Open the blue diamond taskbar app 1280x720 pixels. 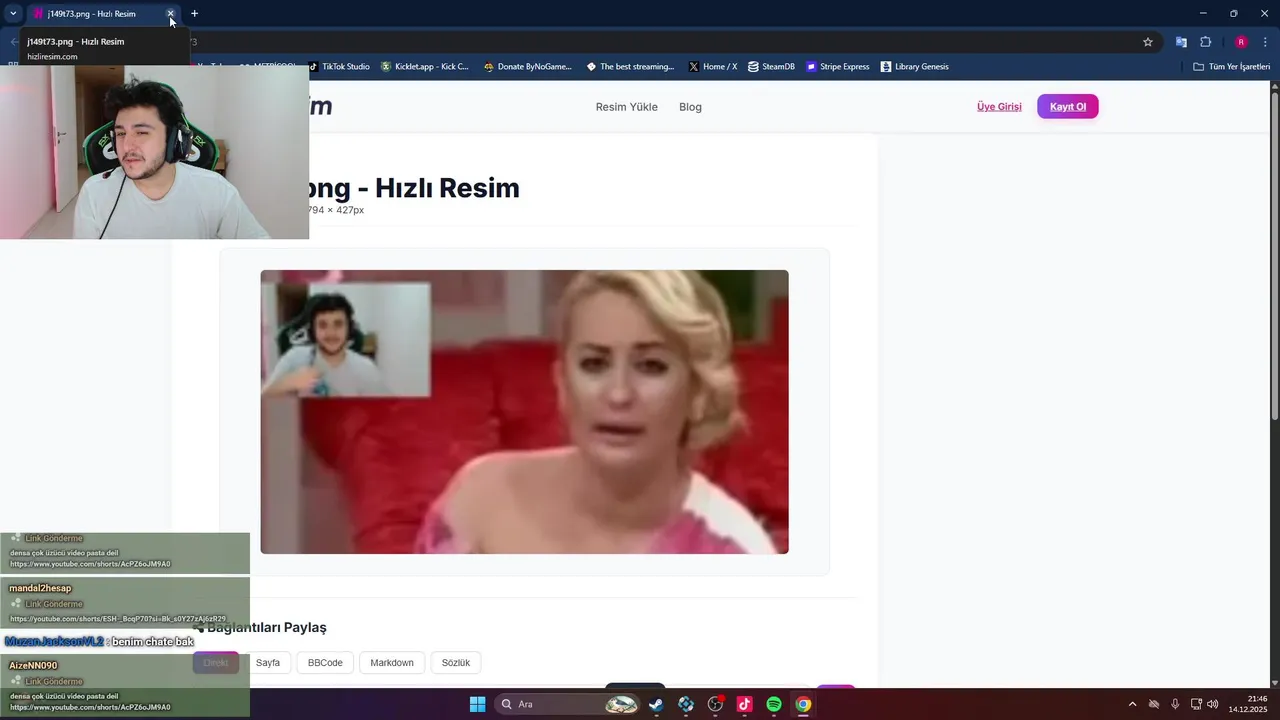click(686, 704)
